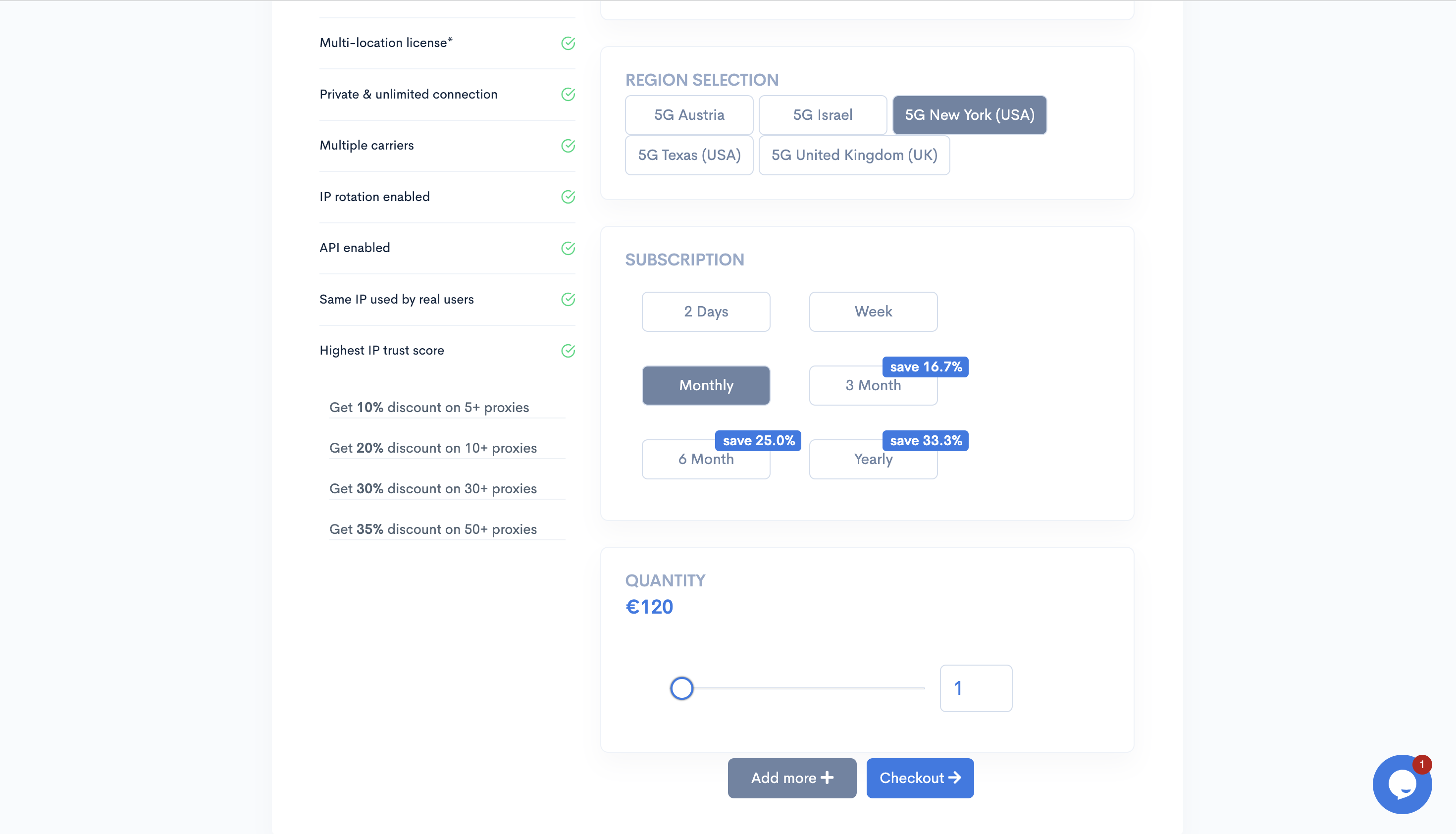1456x834 pixels.
Task: Click the private unlimited connection checkmark icon
Action: (567, 94)
